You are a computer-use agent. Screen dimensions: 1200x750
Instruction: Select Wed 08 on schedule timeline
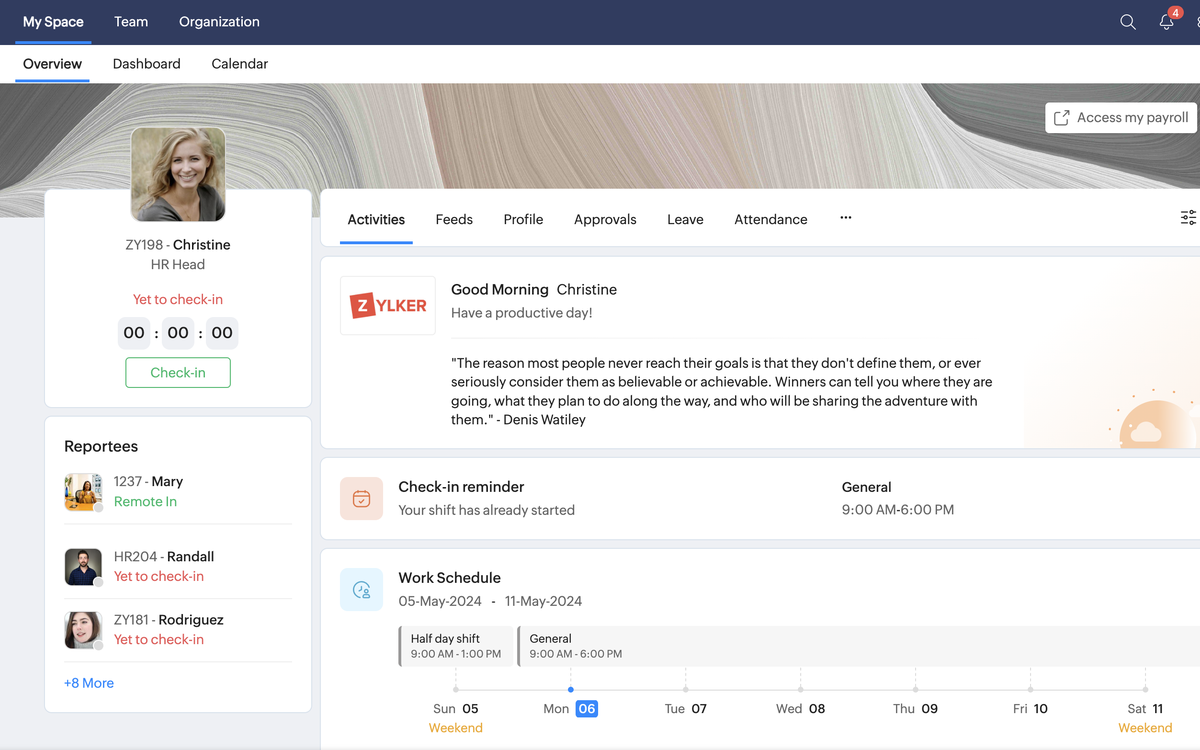[x=801, y=708]
